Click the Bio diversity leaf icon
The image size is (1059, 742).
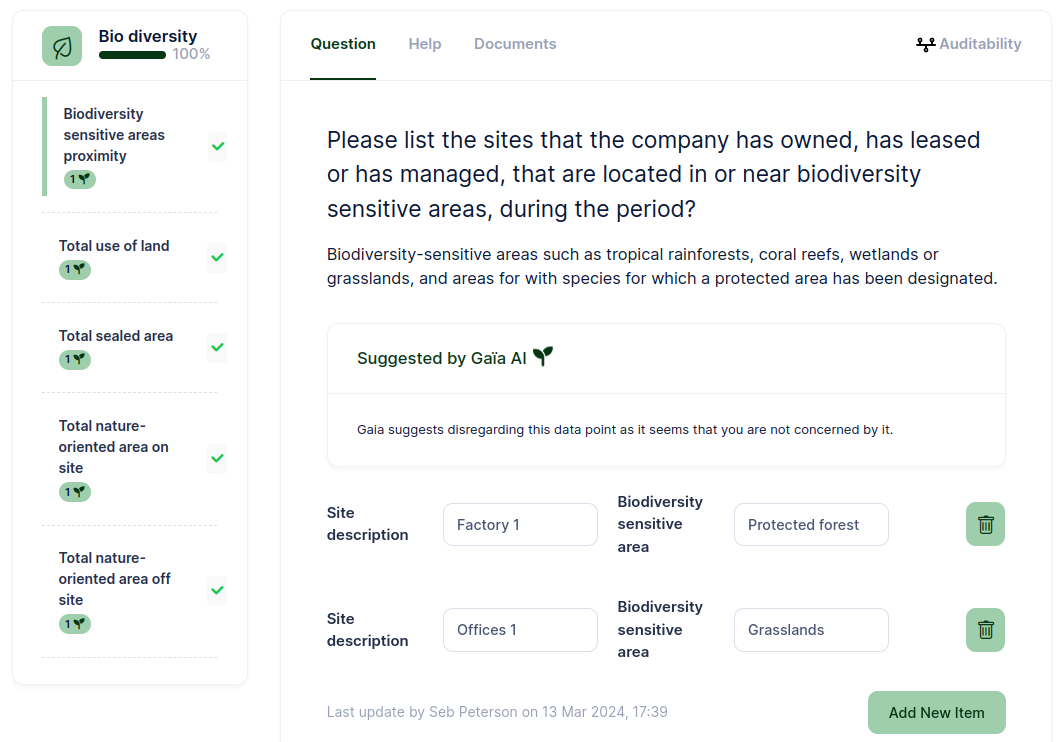click(x=62, y=46)
